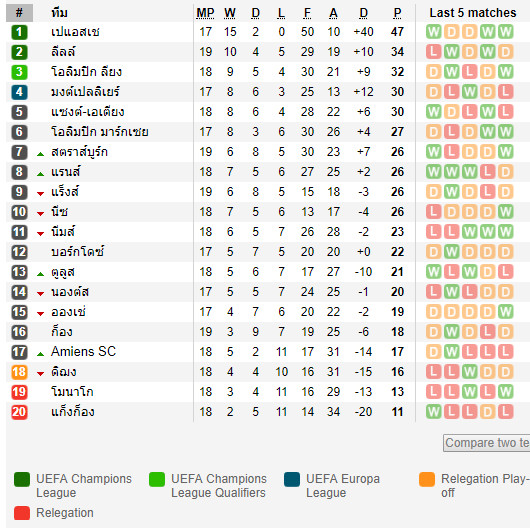Viewport: 530px width, 528px height.
Task: Click the Last 5 matches header
Action: (473, 13)
